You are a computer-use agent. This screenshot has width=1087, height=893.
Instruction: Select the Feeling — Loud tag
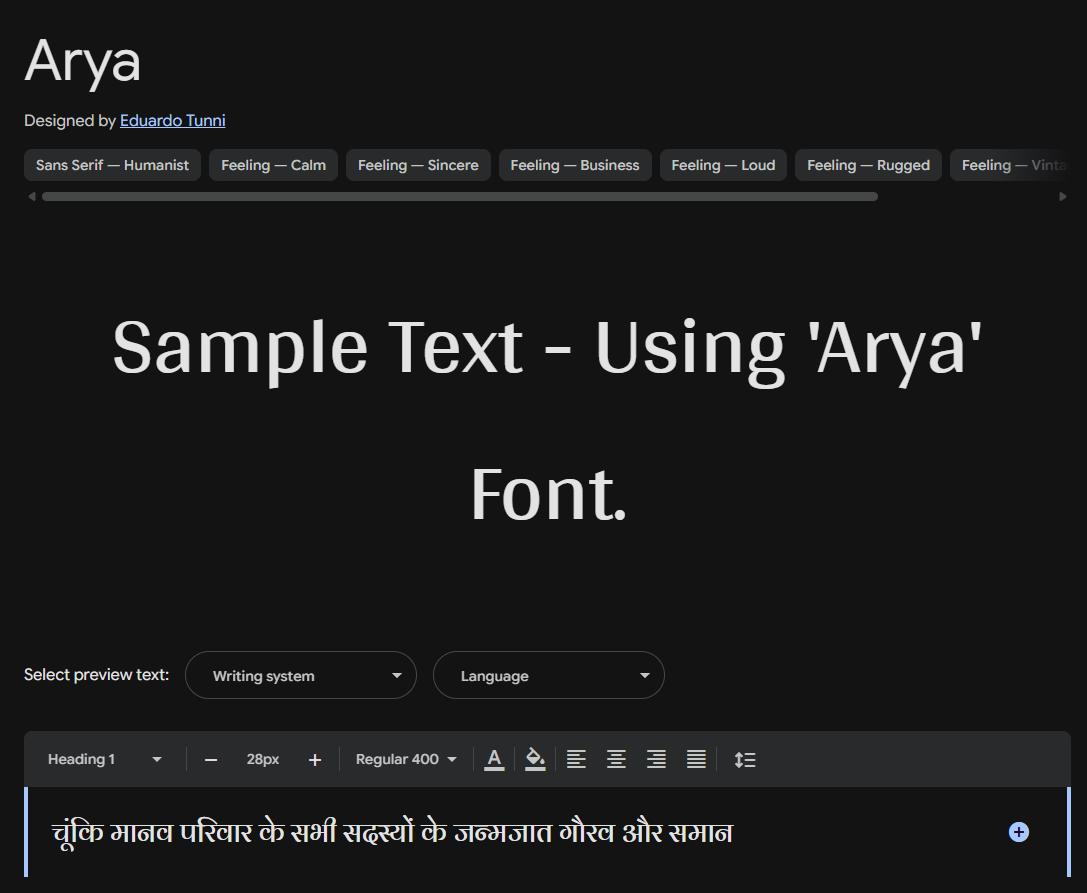723,165
